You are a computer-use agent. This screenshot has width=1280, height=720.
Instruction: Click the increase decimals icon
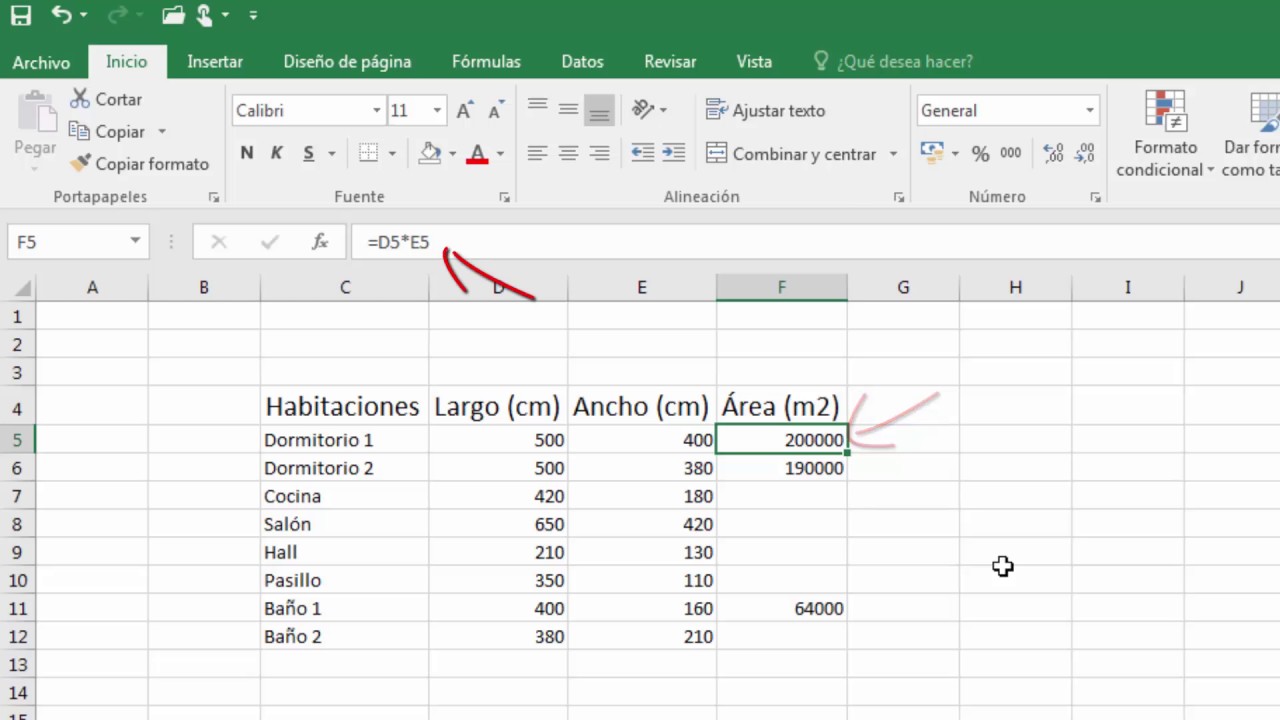(x=1053, y=153)
